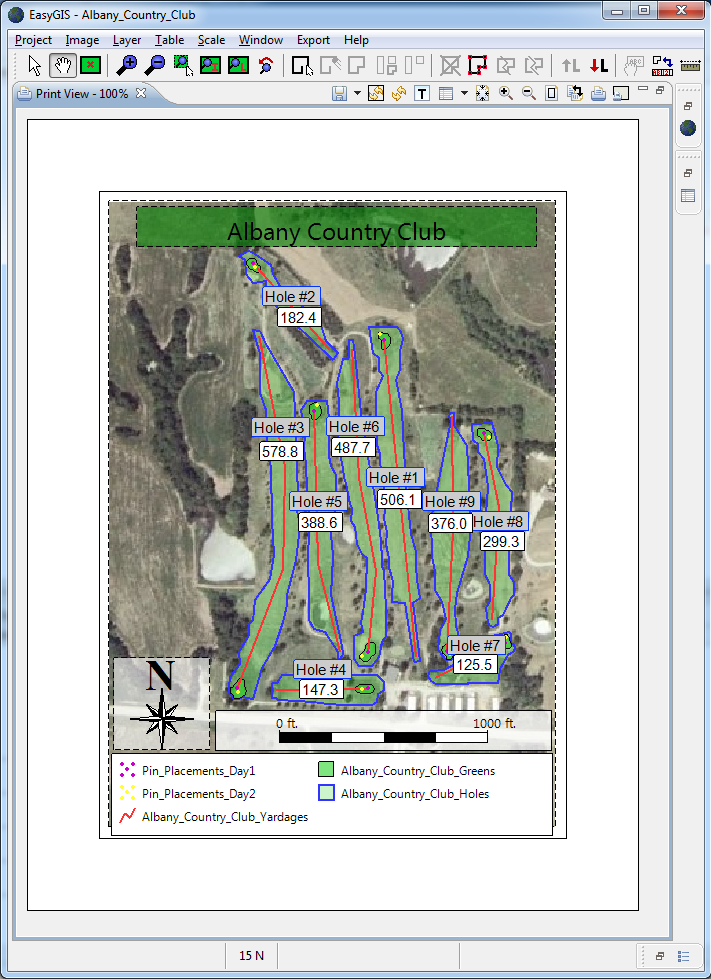Restore the upper right sidebar panel
The width and height of the screenshot is (711, 979).
[688, 106]
